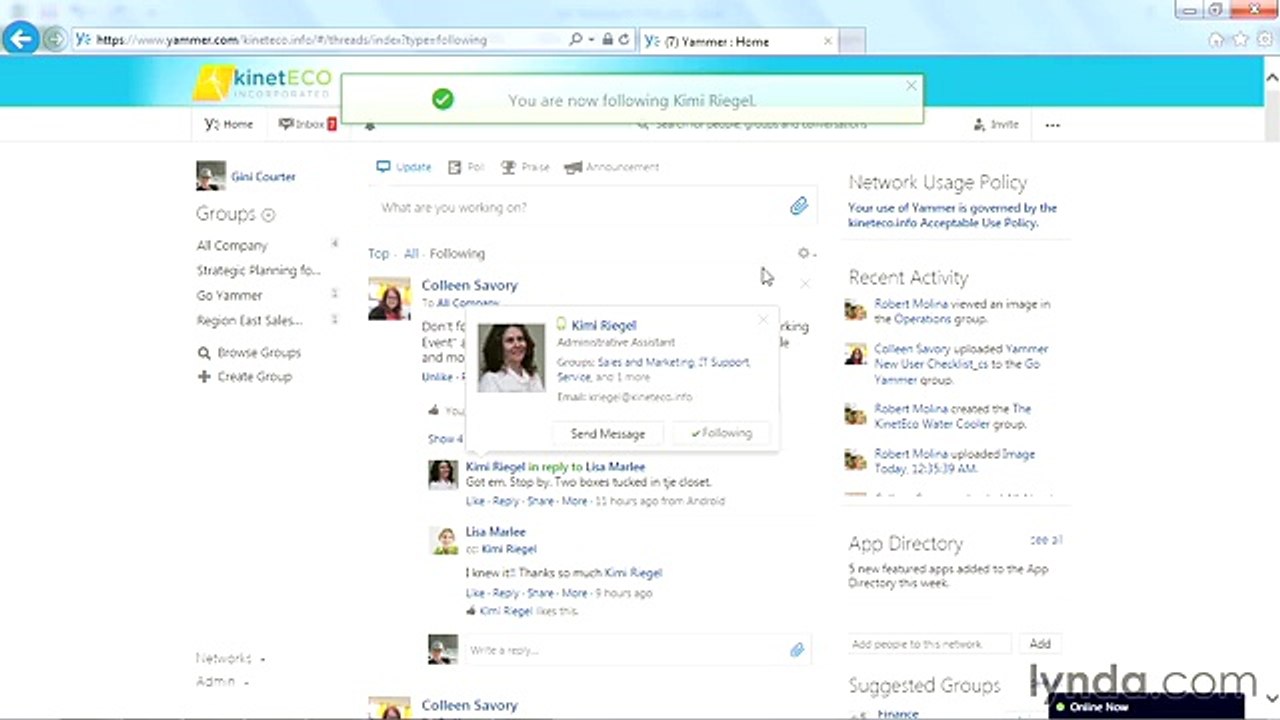Open the feed settings gear dropdown

[805, 253]
